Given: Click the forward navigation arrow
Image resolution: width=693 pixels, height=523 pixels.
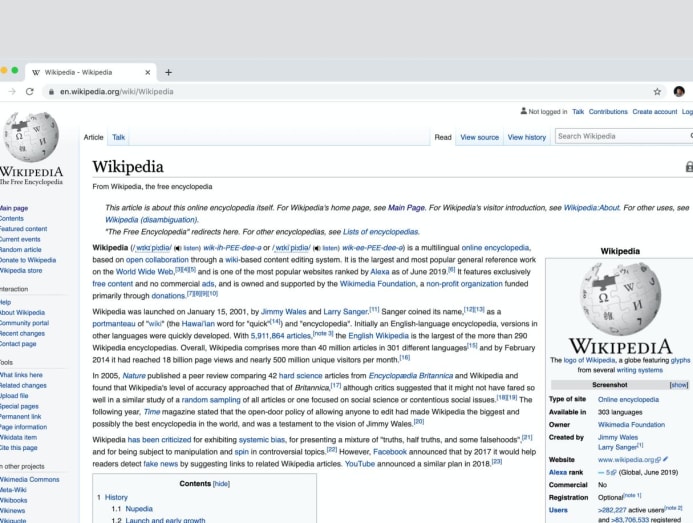Looking at the screenshot, I should point(12,92).
